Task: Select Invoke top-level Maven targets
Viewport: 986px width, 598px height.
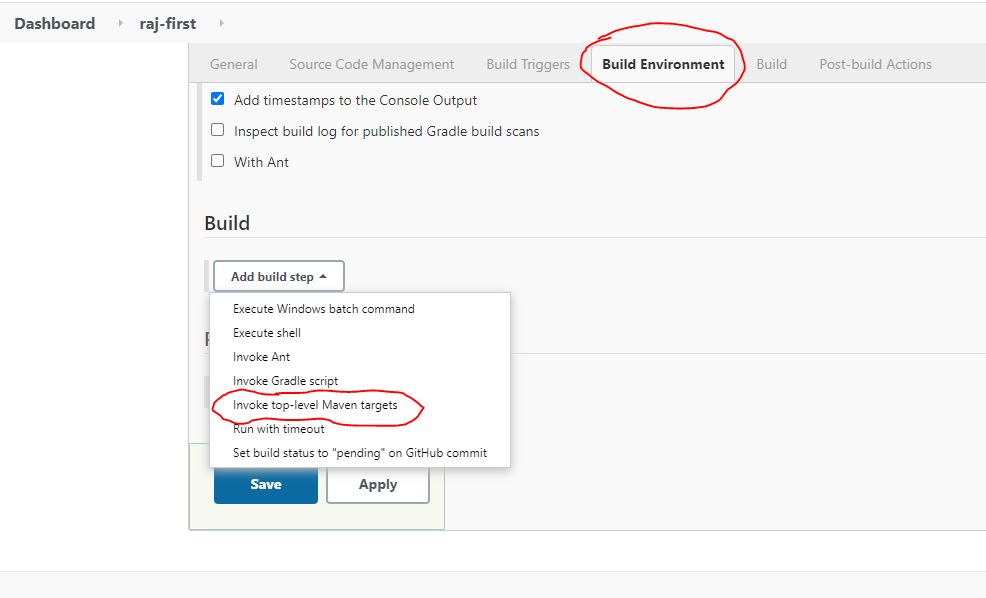Action: [x=315, y=405]
